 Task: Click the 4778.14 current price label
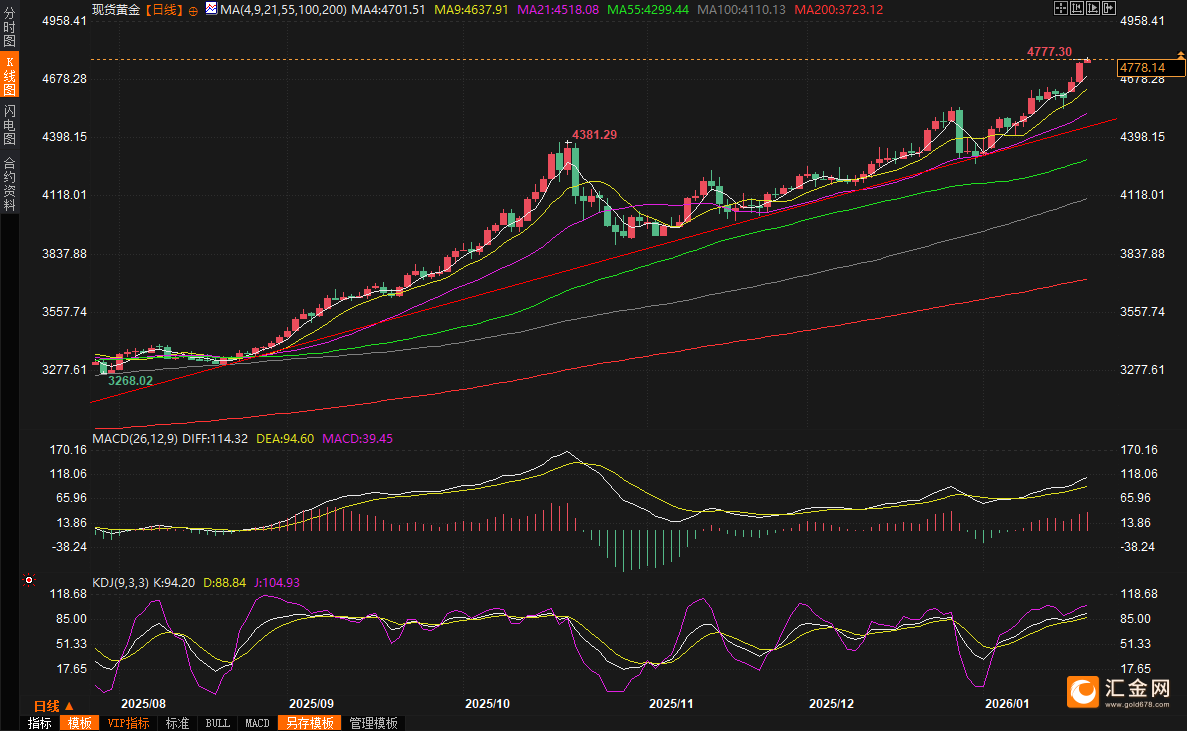tap(1143, 68)
